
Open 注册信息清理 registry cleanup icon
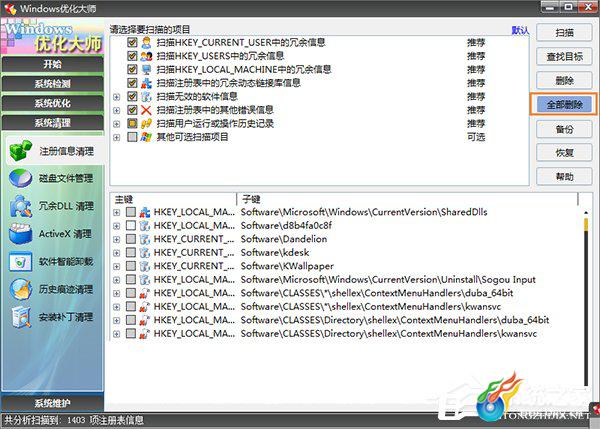click(x=20, y=150)
